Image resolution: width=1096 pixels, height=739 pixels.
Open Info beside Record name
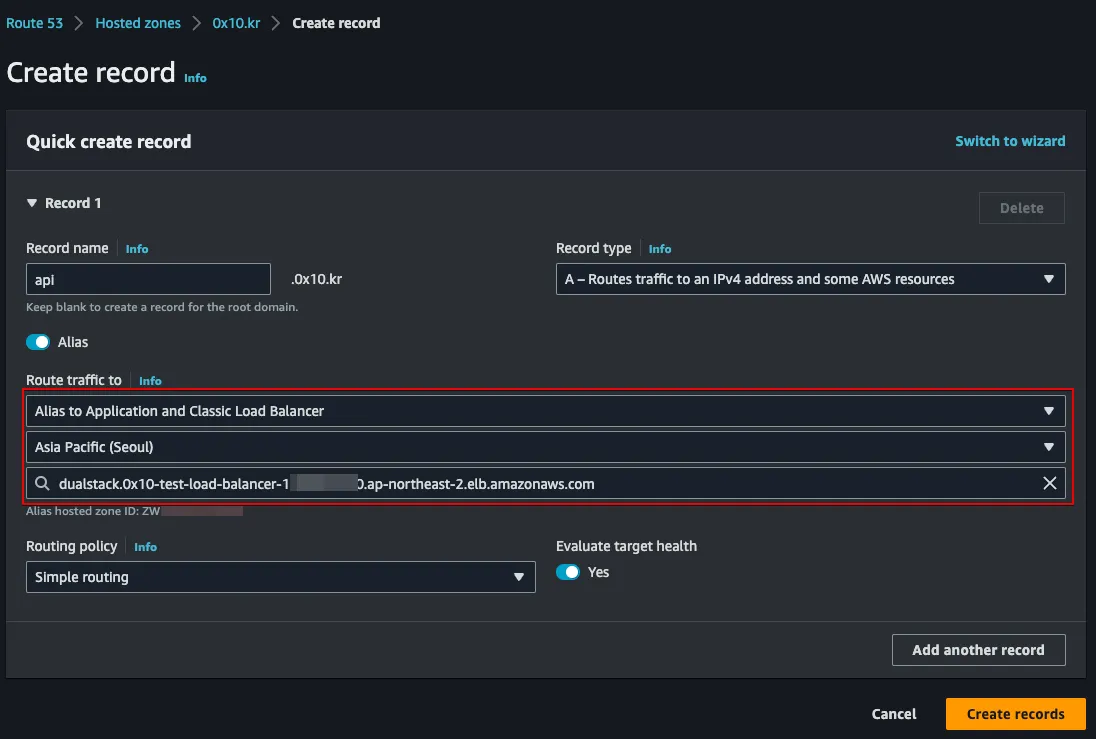pyautogui.click(x=137, y=249)
